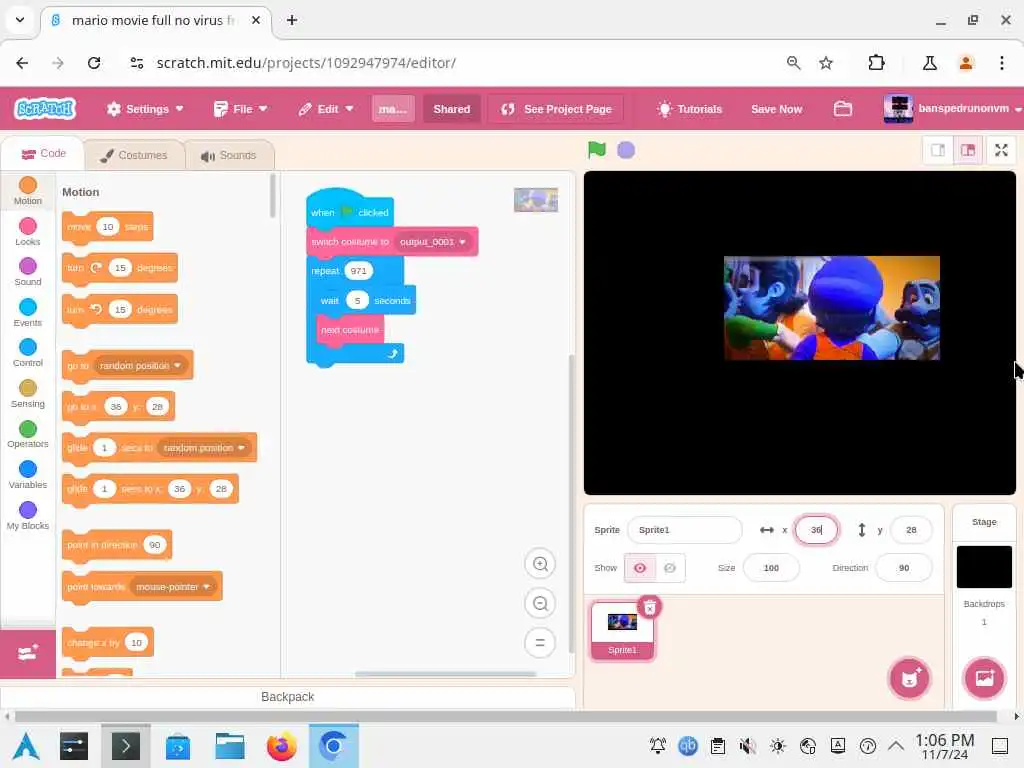Viewport: 1024px width, 768px height.
Task: Click See Project Page button
Action: coord(556,109)
